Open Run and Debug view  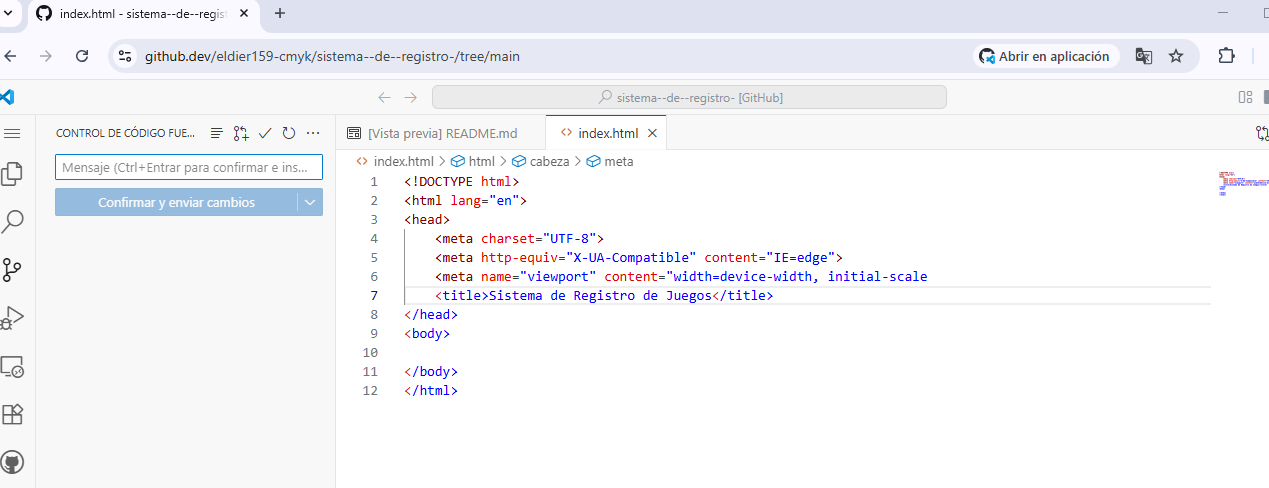13,318
